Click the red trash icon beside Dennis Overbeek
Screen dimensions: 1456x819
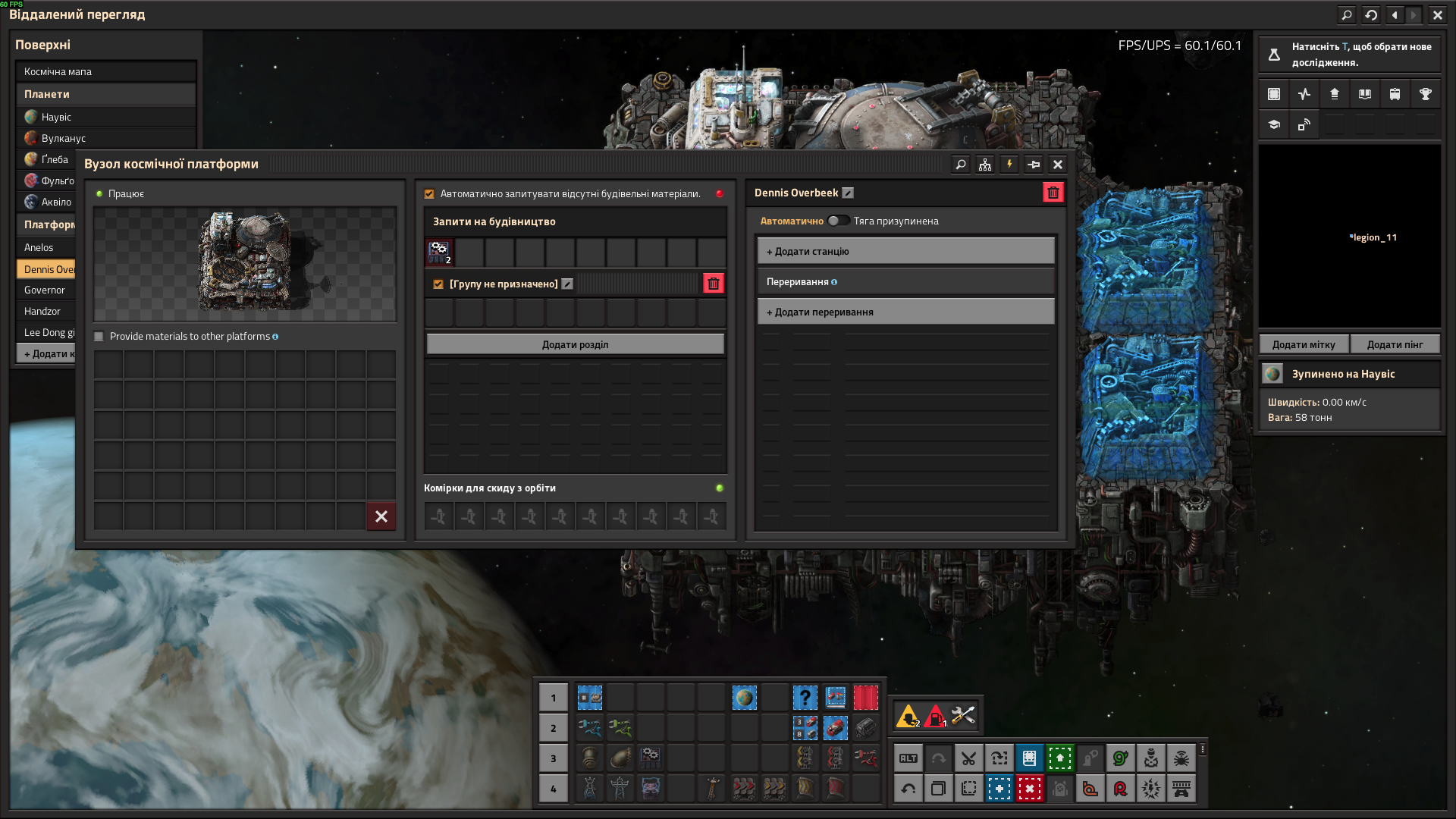pos(1053,193)
